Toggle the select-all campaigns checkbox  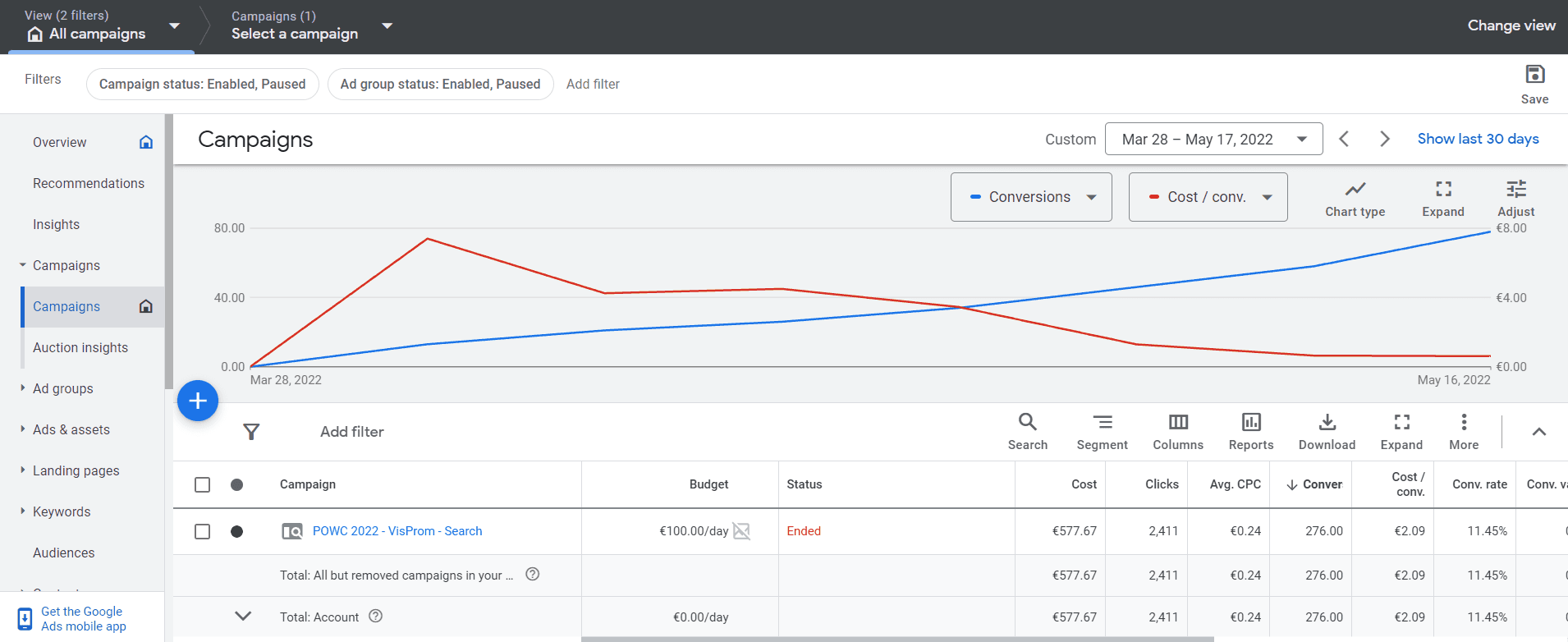click(202, 484)
